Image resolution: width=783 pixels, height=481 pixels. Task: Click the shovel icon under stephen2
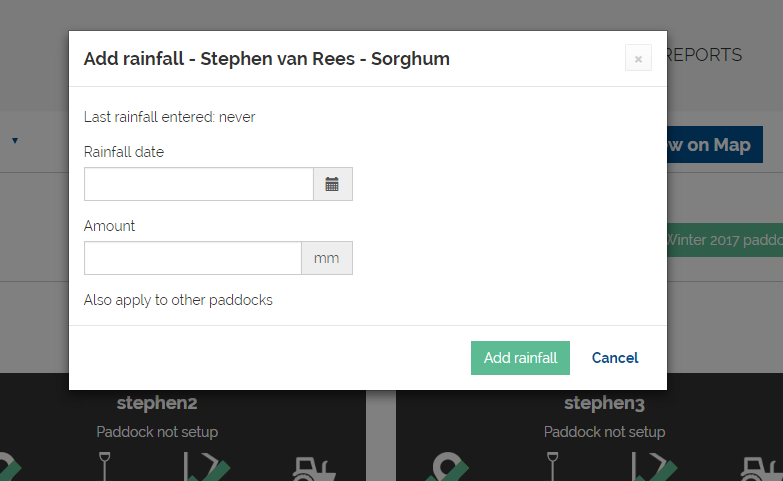click(107, 466)
